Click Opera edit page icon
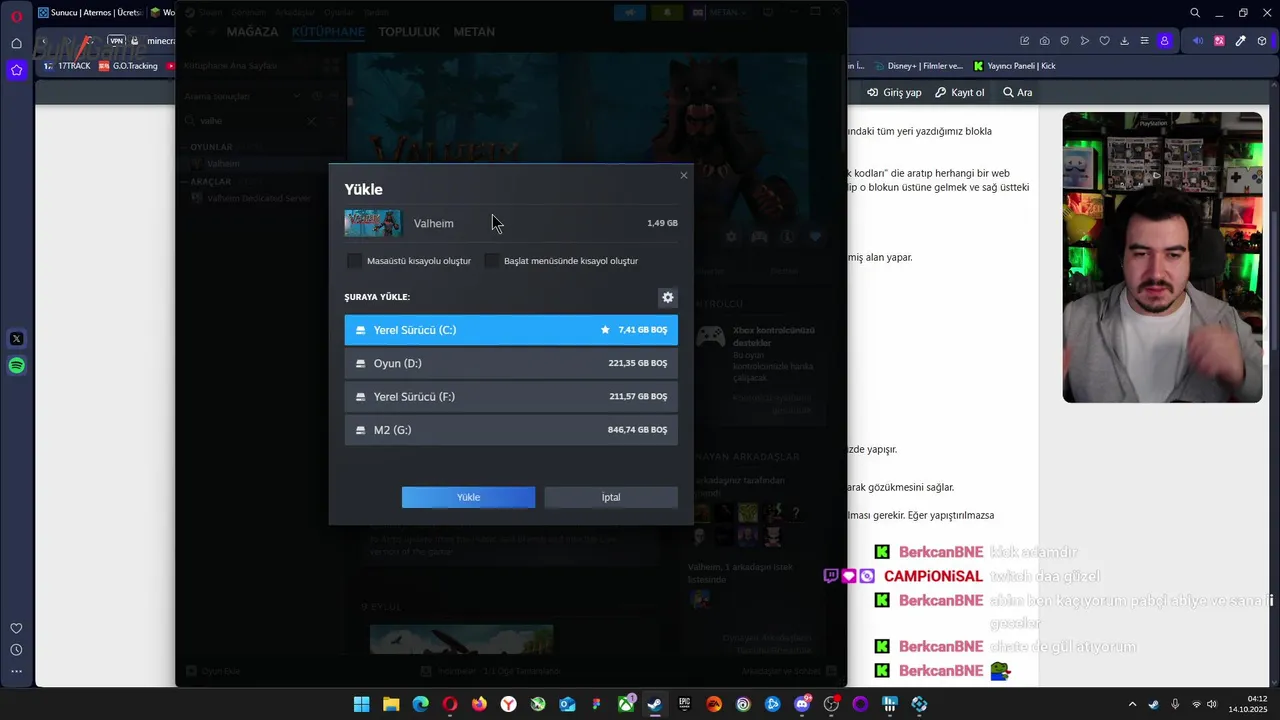 (1024, 41)
